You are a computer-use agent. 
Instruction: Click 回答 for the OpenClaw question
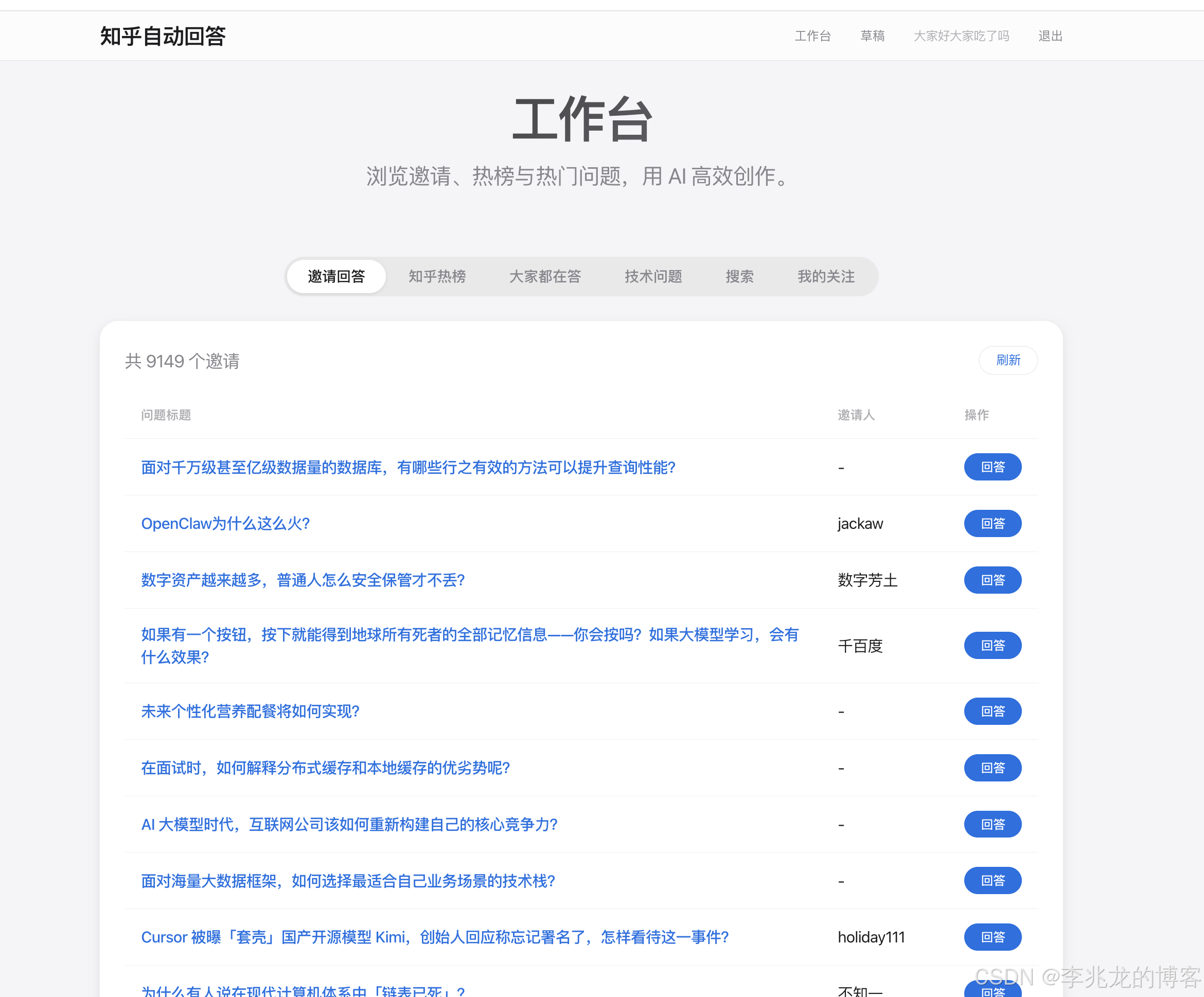click(993, 523)
